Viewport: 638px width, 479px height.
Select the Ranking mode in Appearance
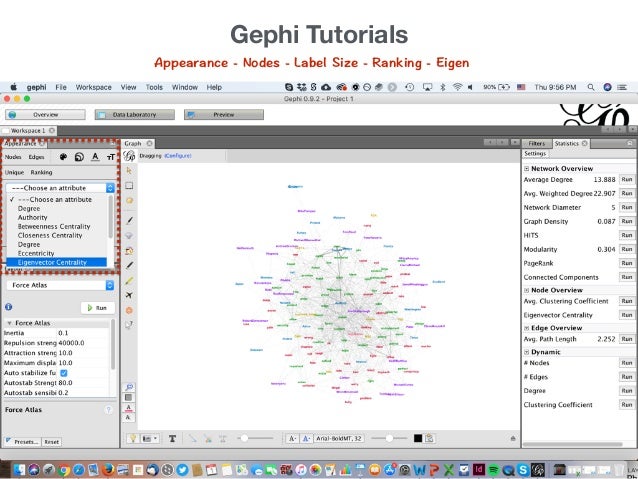(x=42, y=173)
